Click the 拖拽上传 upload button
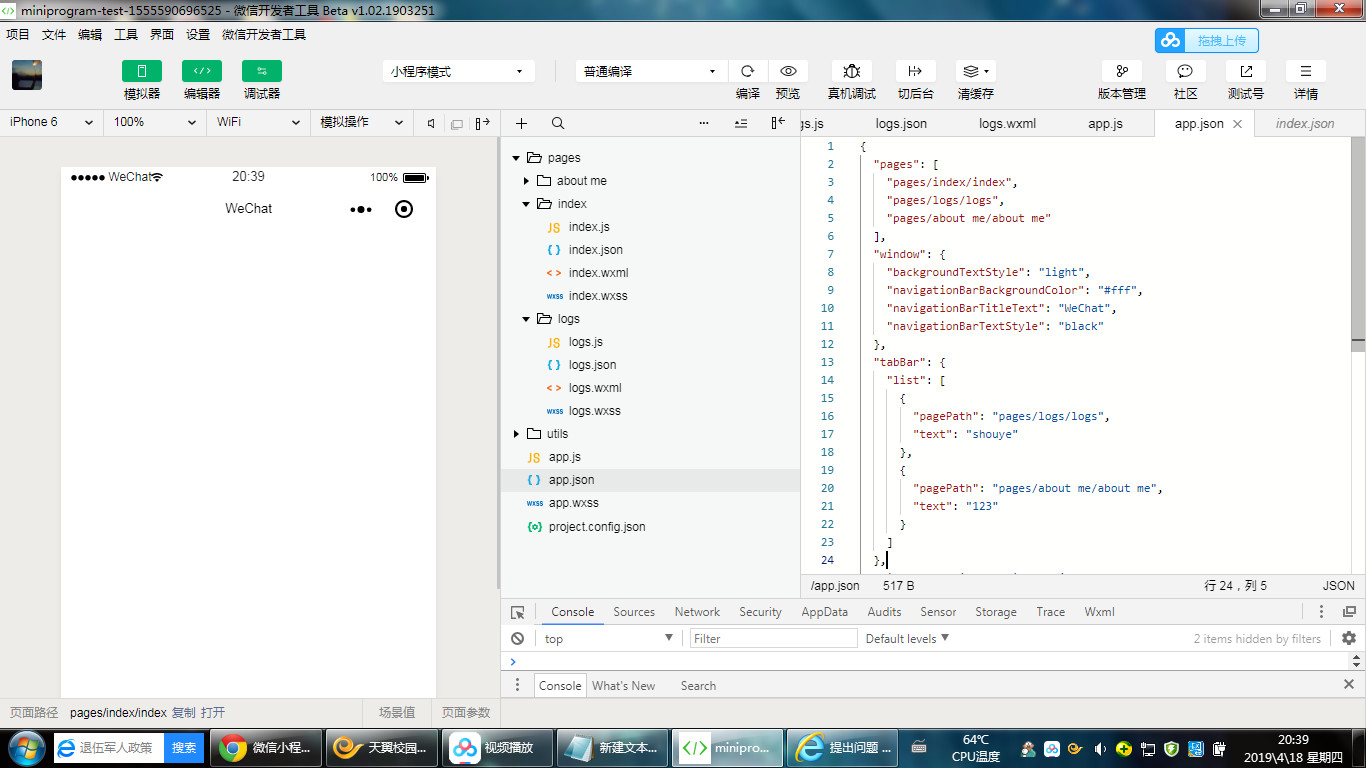Screen dimensions: 1366x768 [x=1207, y=40]
